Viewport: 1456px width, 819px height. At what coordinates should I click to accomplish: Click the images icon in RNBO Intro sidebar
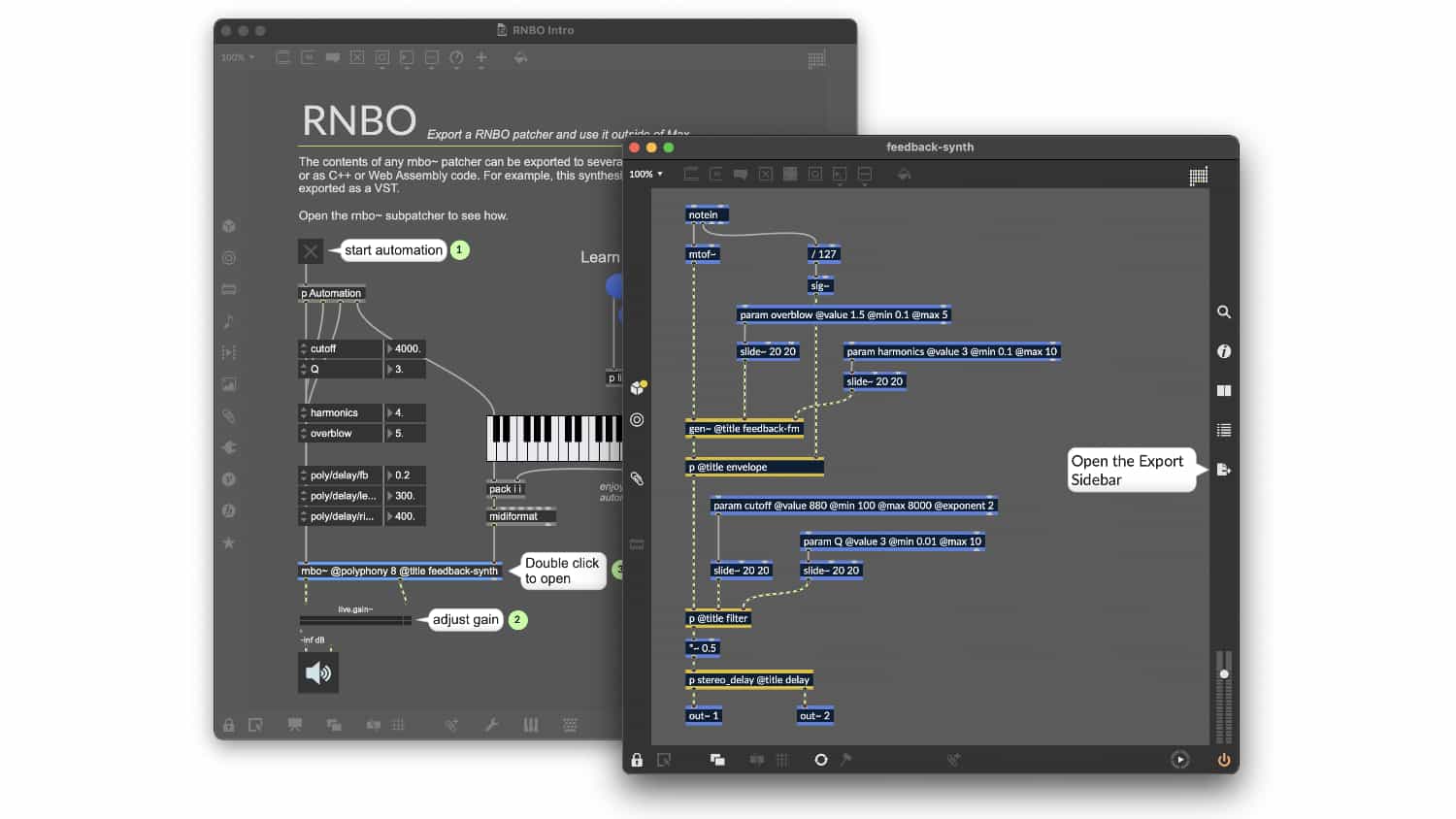coord(229,384)
